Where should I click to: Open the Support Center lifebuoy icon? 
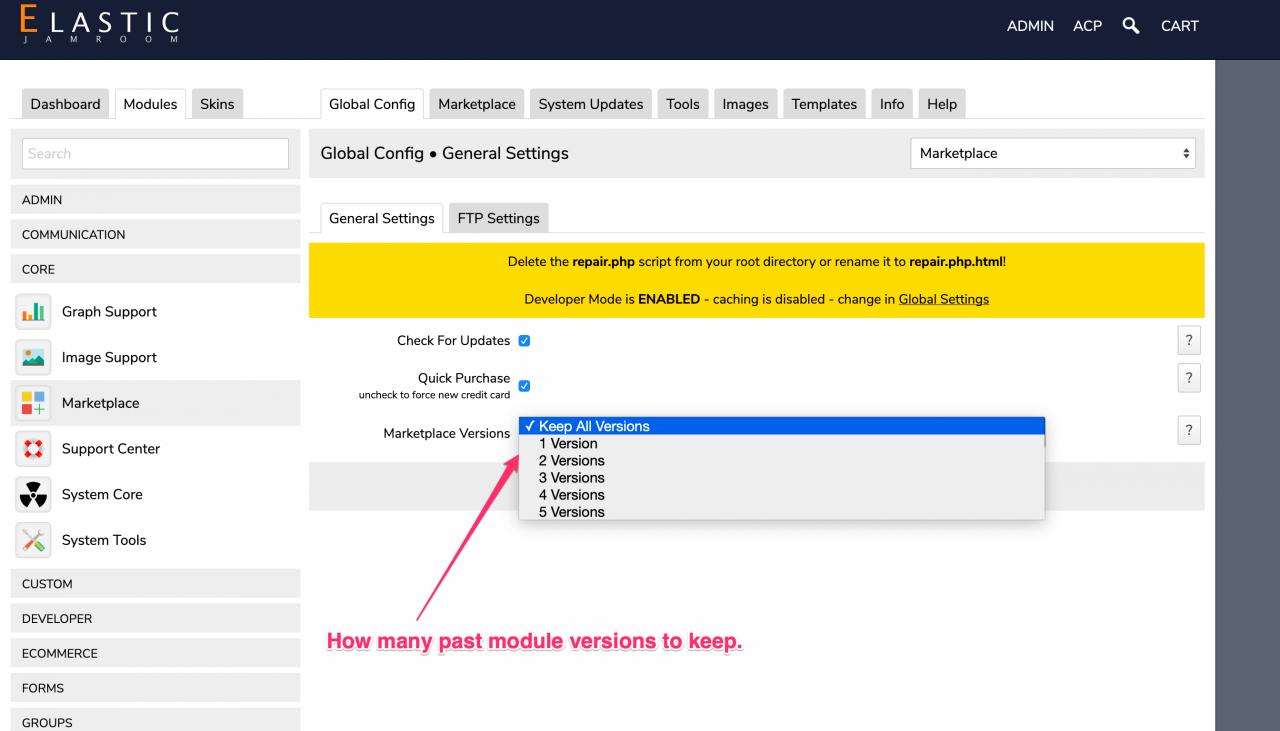[33, 449]
